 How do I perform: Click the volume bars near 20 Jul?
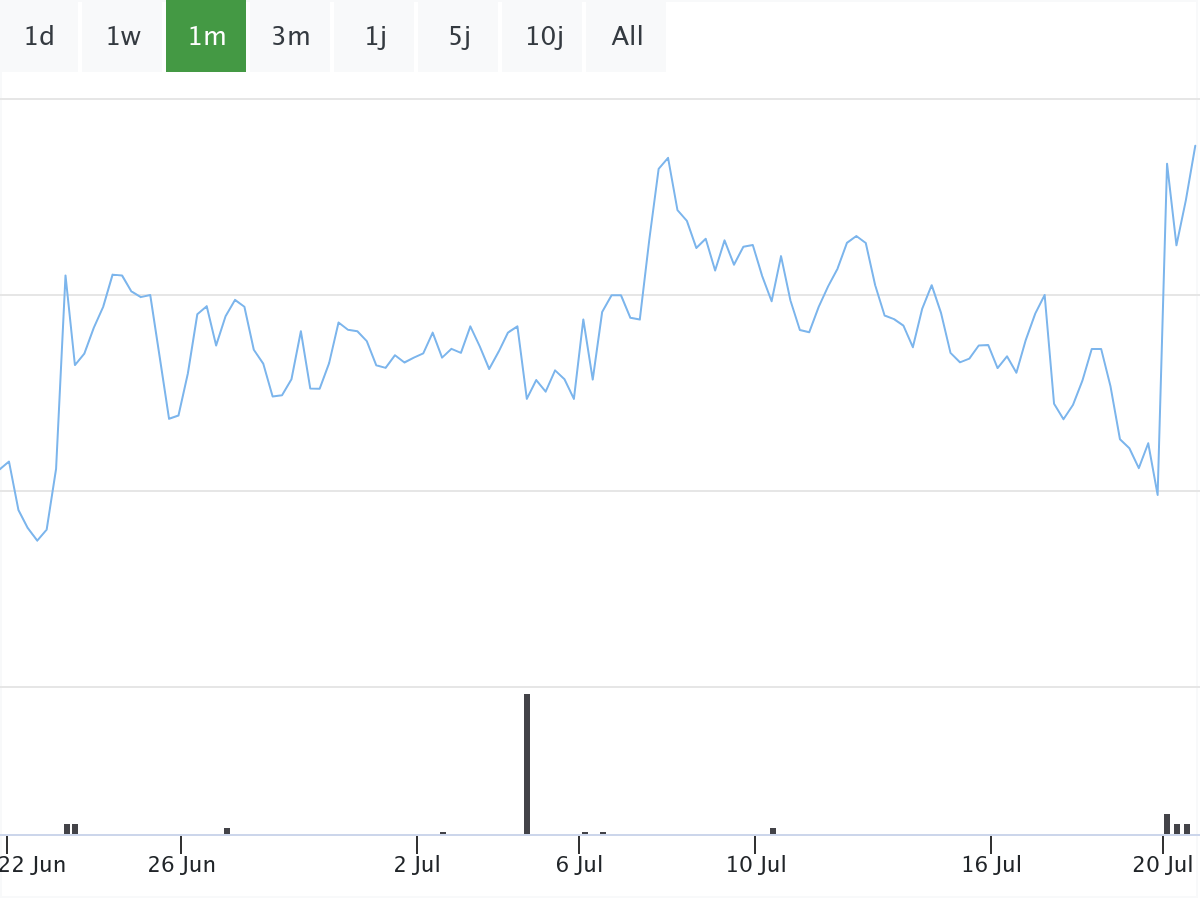click(x=1177, y=824)
